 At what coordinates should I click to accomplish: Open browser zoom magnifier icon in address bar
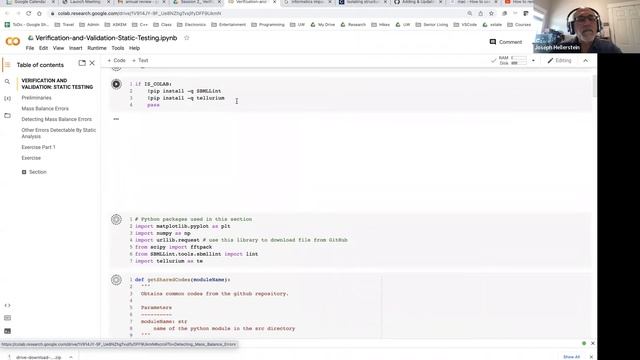pos(470,13)
